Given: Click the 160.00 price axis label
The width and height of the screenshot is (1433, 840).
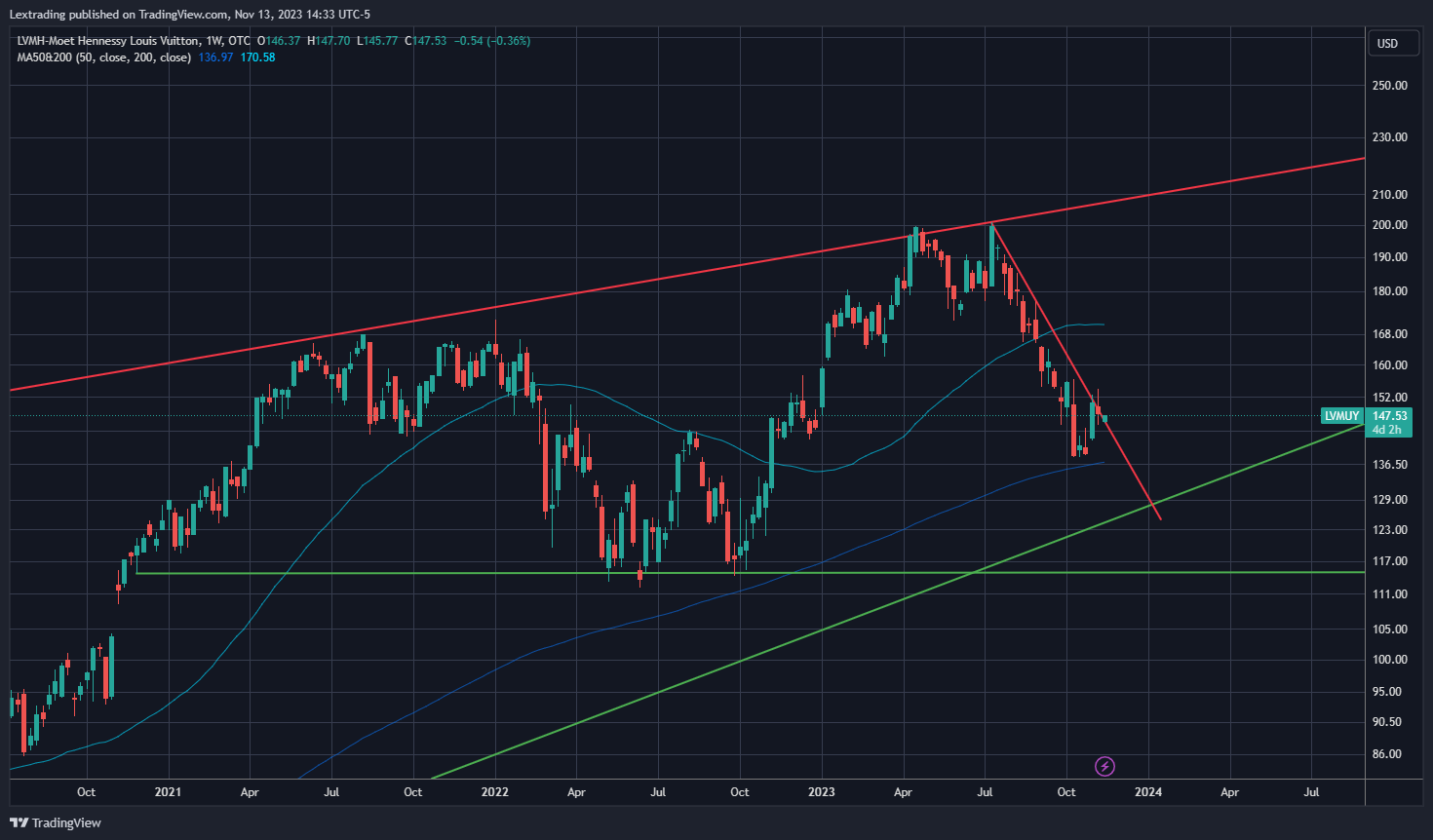Looking at the screenshot, I should click(x=1389, y=365).
